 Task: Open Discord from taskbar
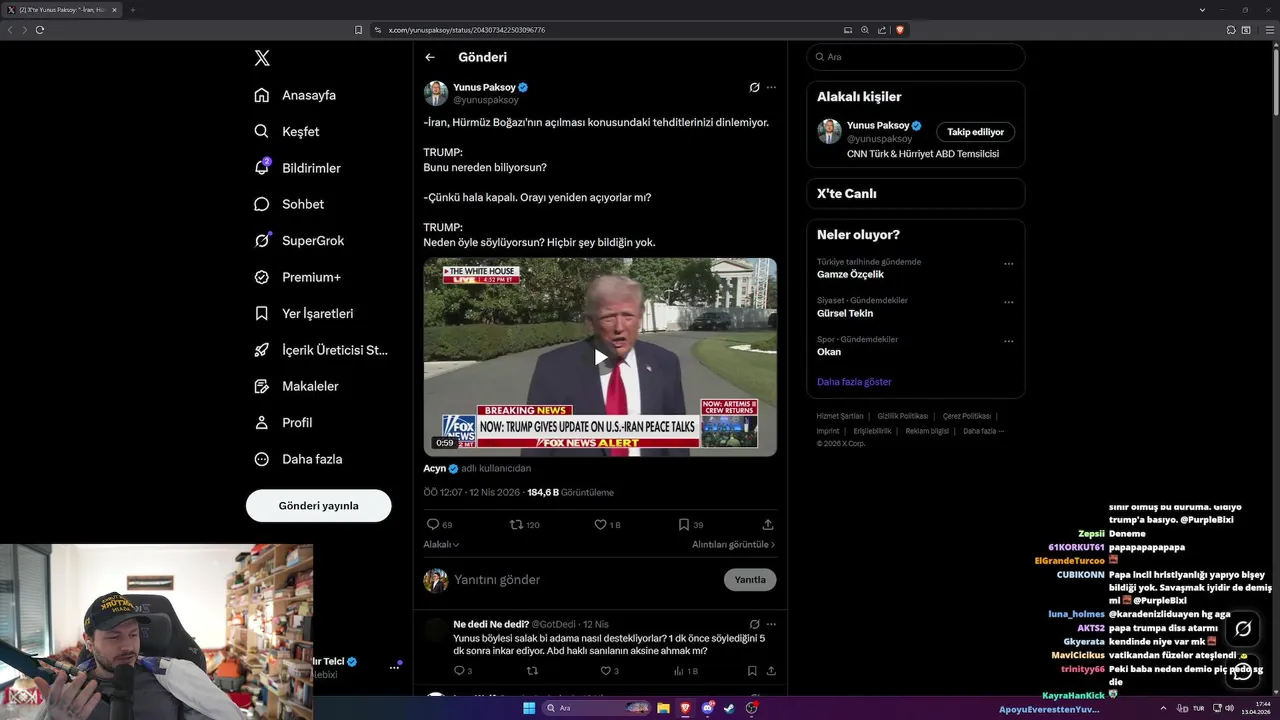point(707,708)
